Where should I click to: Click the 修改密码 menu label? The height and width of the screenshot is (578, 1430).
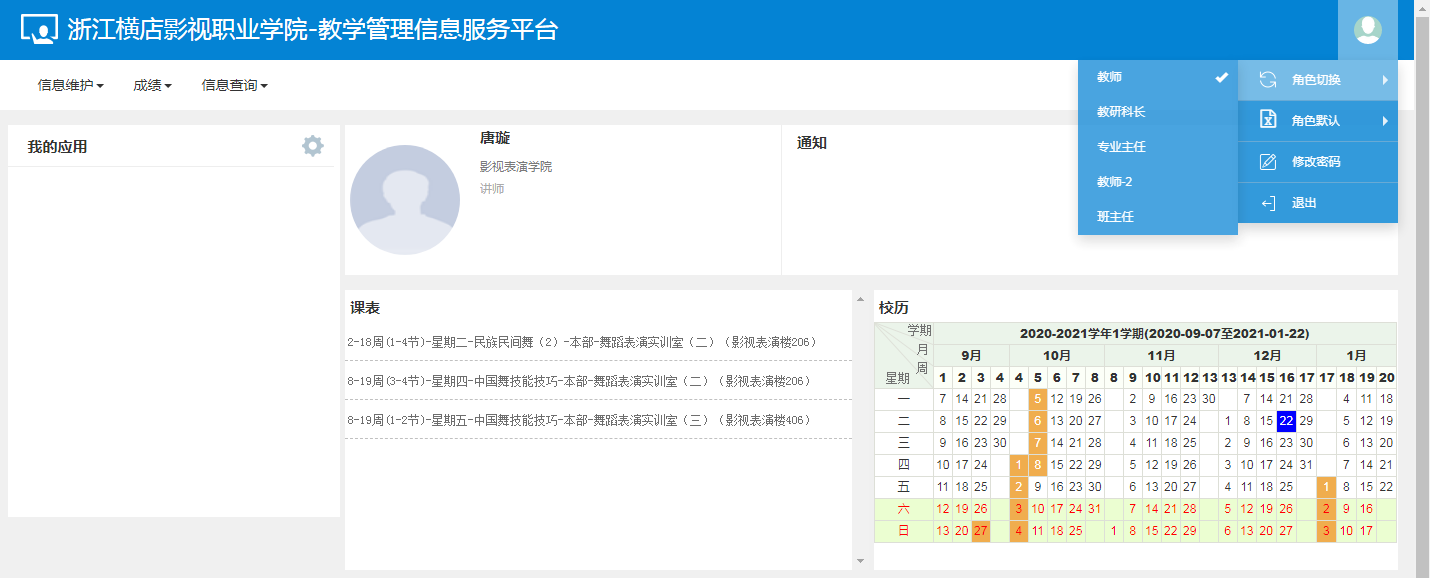pos(1315,162)
